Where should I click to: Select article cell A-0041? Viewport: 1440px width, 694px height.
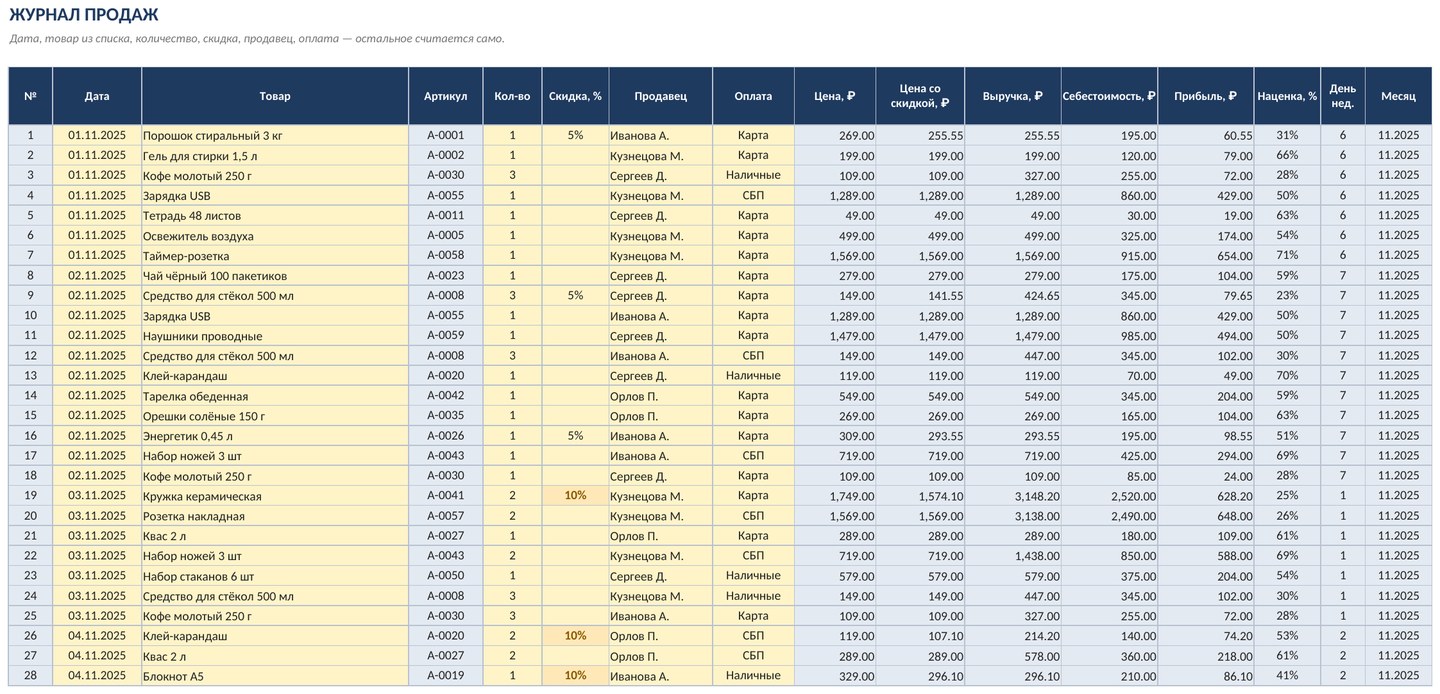pos(445,496)
